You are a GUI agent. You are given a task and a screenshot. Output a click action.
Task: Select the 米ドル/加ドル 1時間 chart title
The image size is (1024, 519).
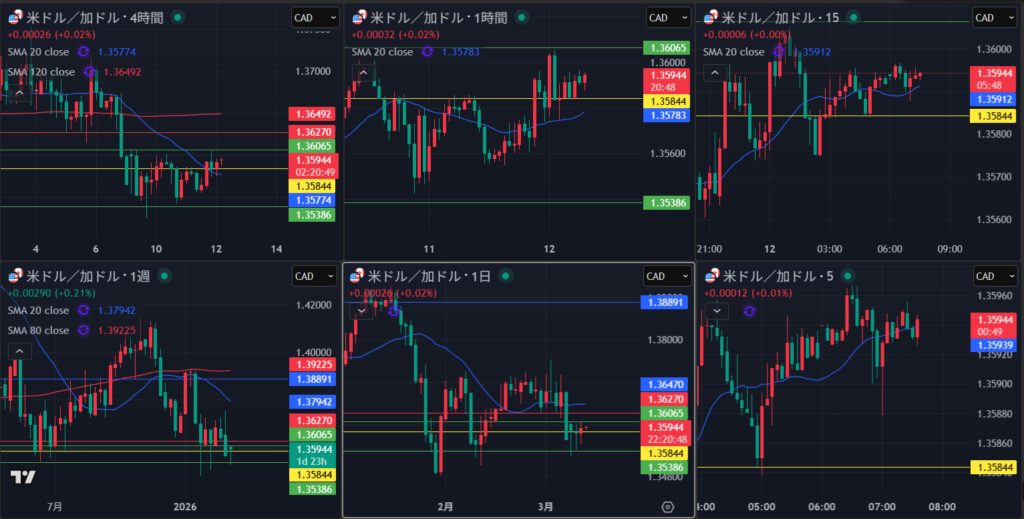[438, 18]
